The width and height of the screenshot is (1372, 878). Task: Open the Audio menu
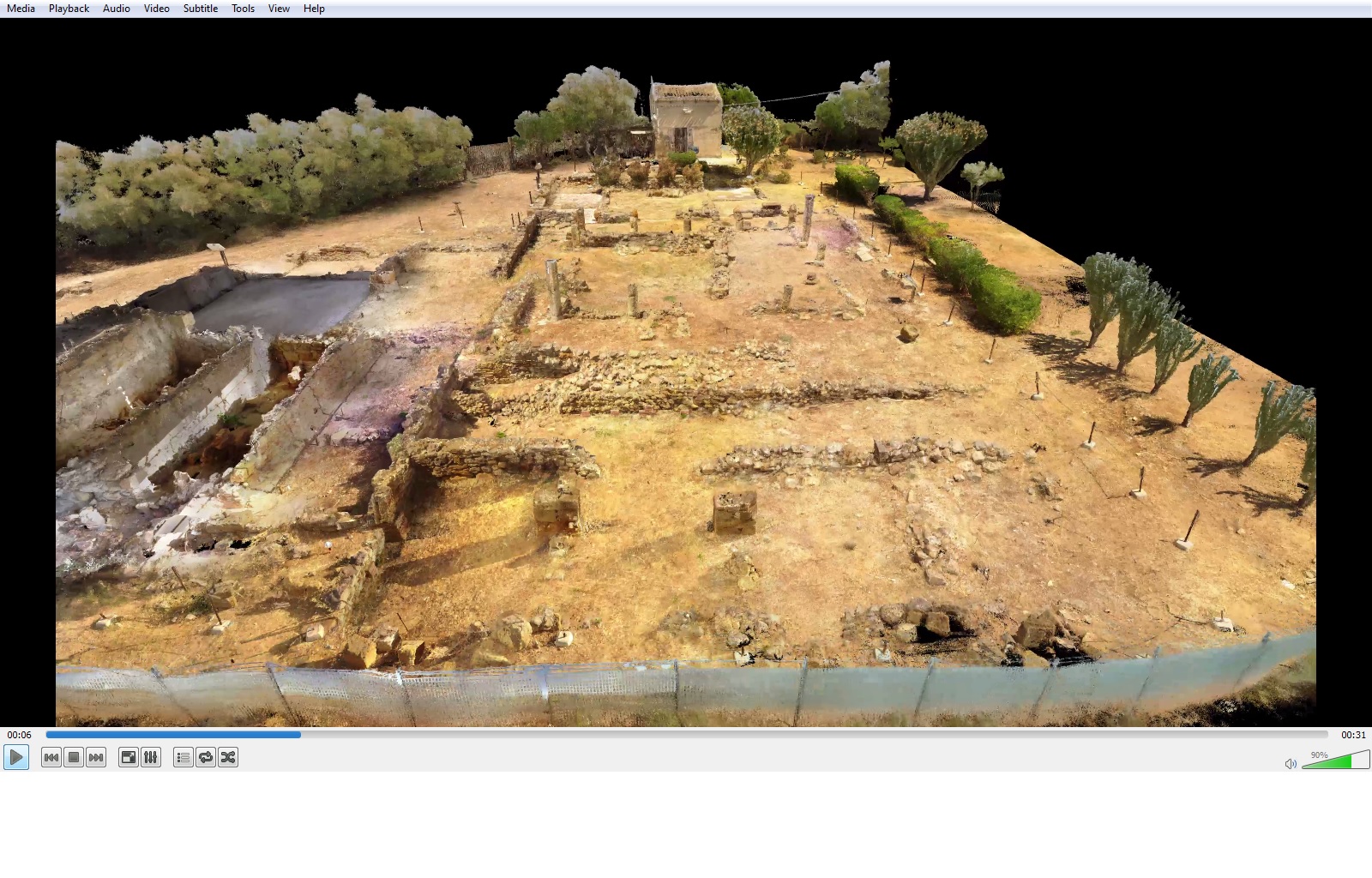click(117, 9)
